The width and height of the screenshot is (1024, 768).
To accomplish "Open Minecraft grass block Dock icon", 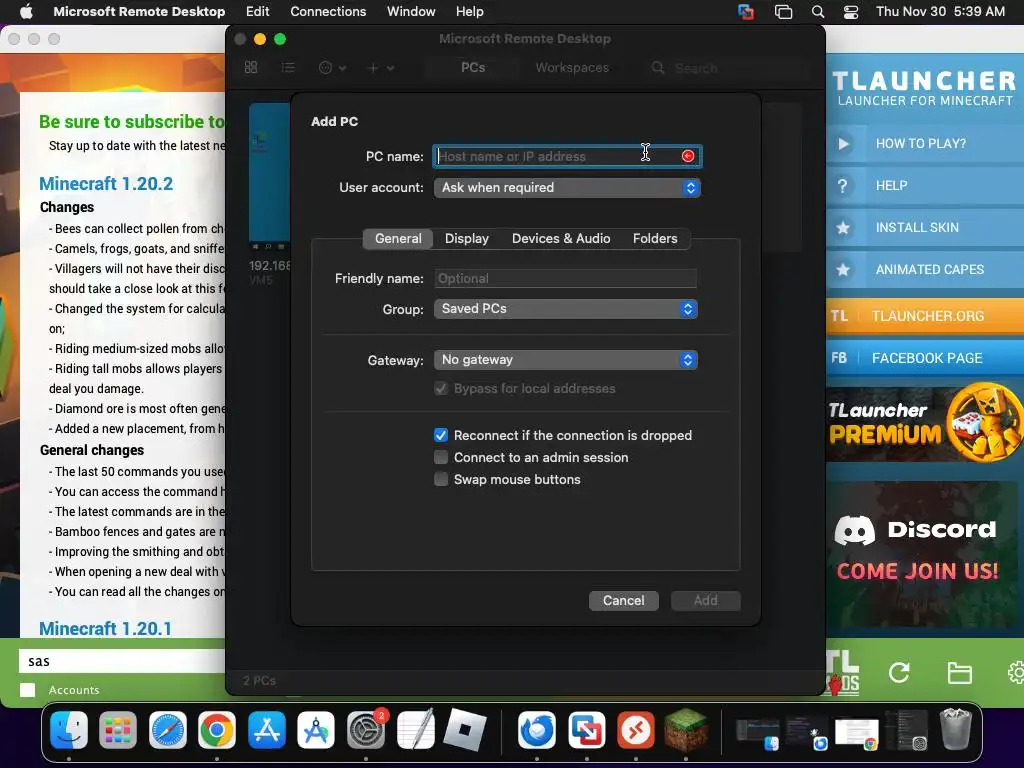I will pyautogui.click(x=686, y=728).
